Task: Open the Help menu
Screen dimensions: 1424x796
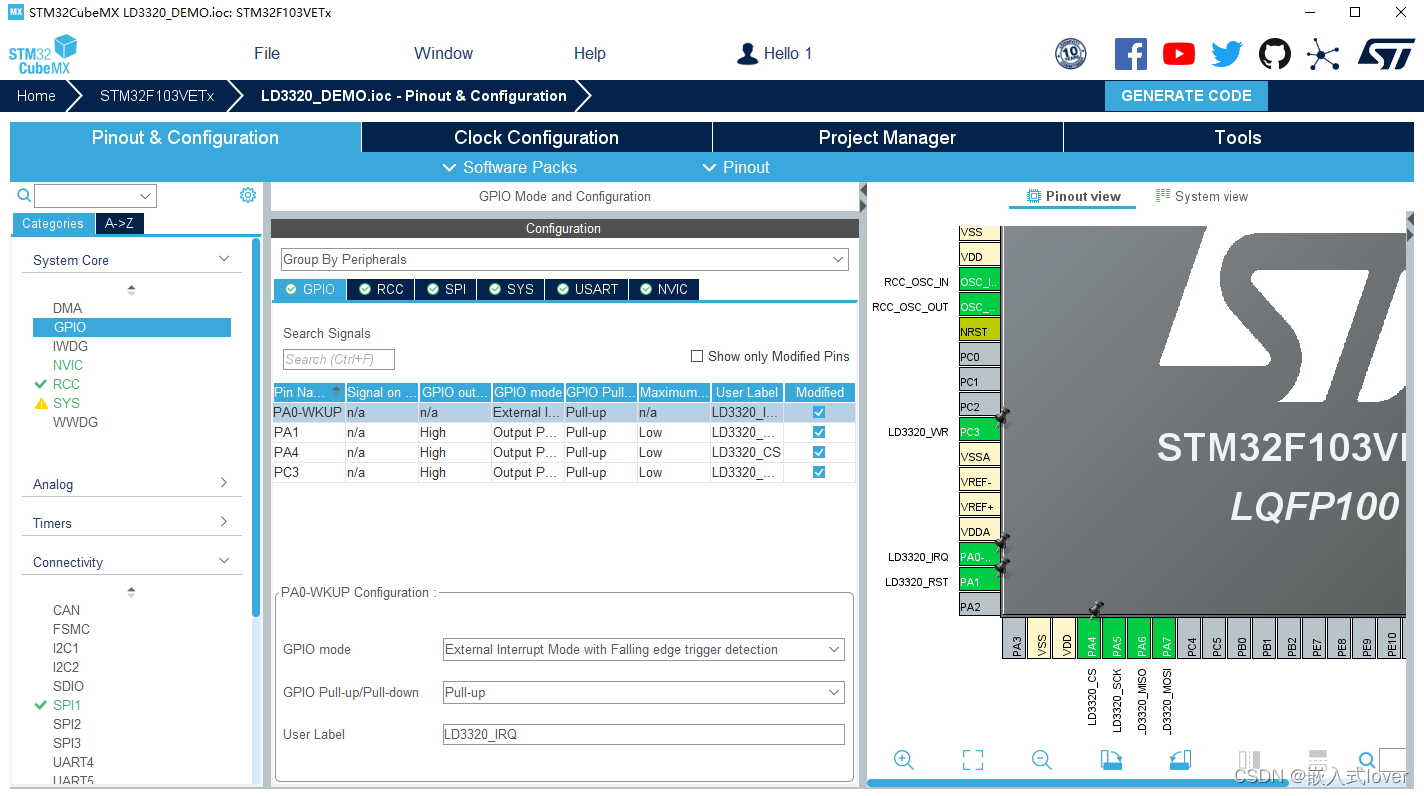Action: 590,54
